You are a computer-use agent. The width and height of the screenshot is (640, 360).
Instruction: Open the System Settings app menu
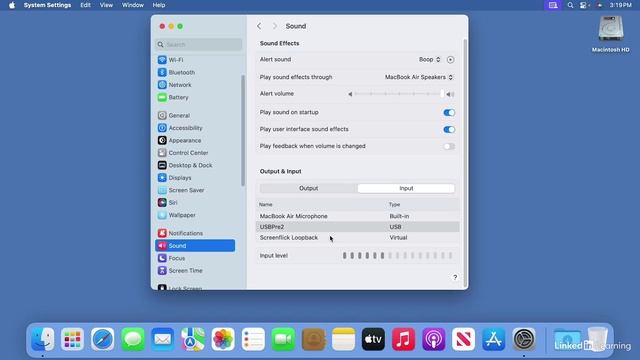click(x=47, y=5)
